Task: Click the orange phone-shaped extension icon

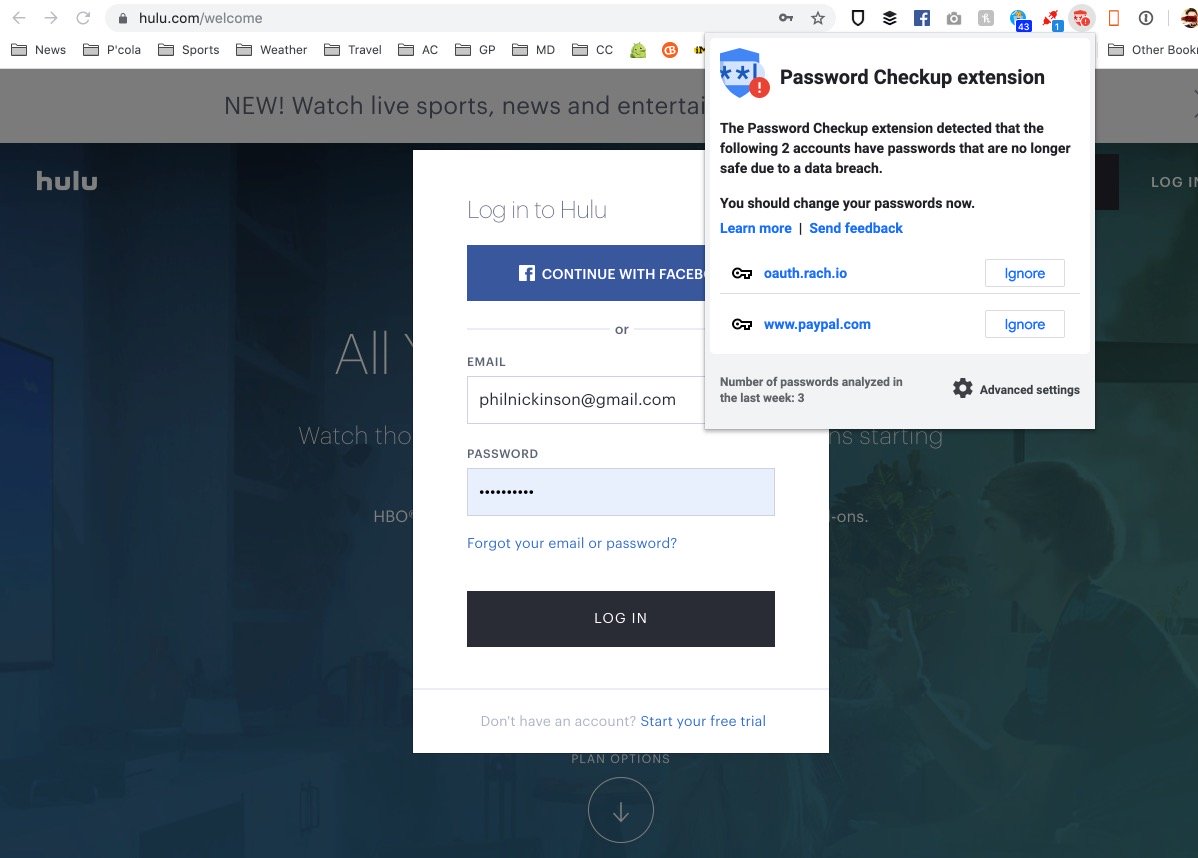Action: pyautogui.click(x=1113, y=18)
